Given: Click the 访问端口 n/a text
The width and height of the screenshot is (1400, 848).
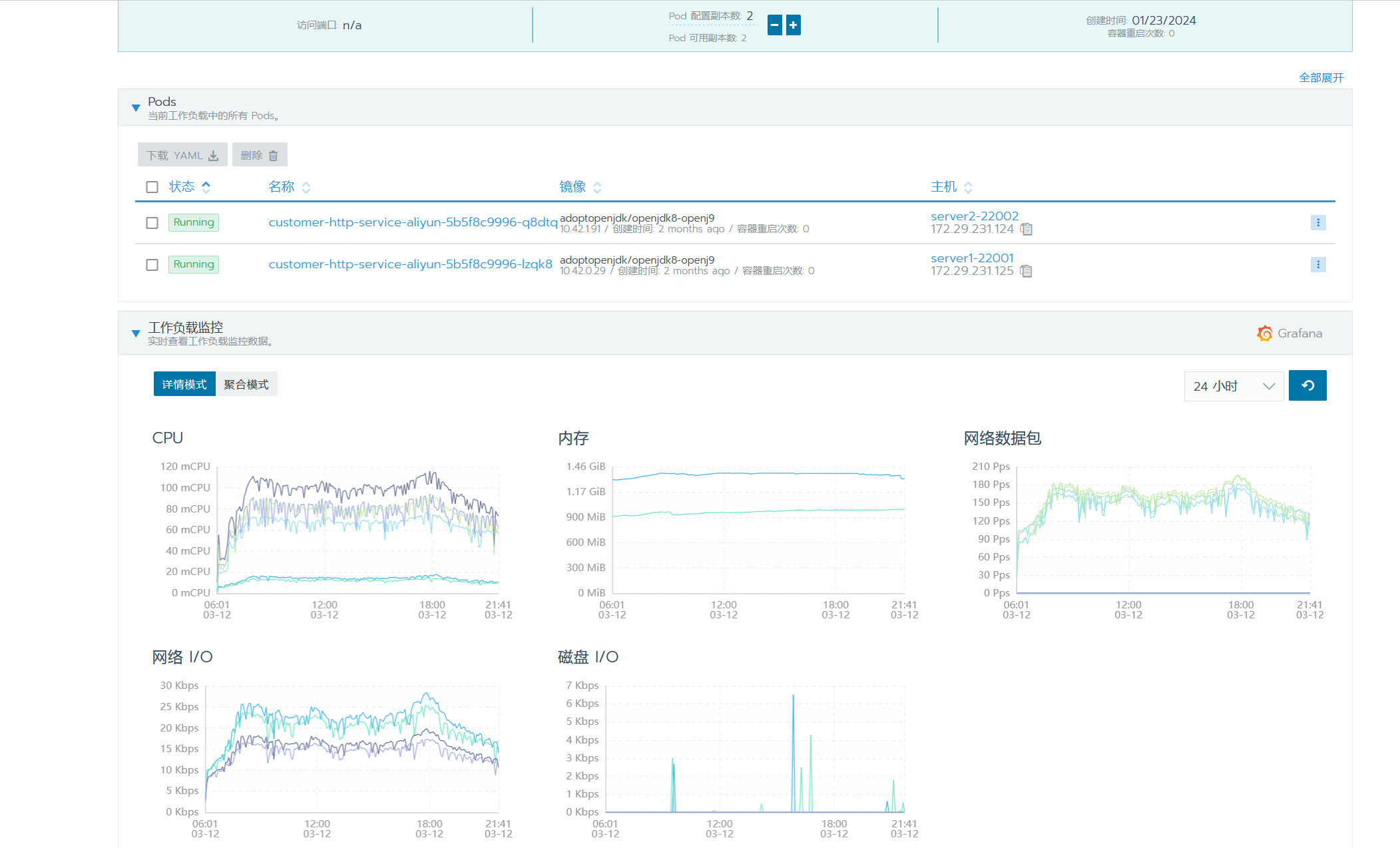Looking at the screenshot, I should tap(330, 25).
